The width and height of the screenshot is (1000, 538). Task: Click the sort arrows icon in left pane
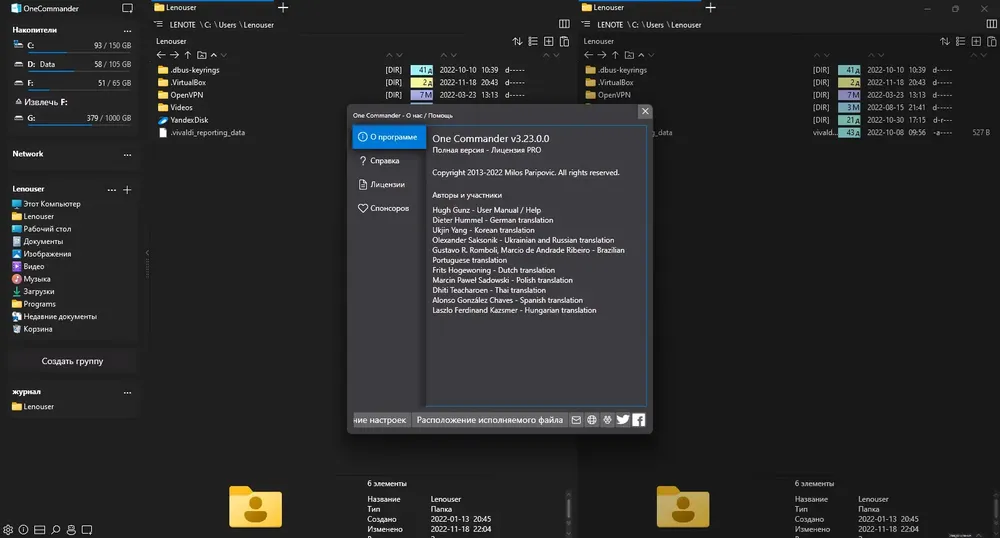517,41
